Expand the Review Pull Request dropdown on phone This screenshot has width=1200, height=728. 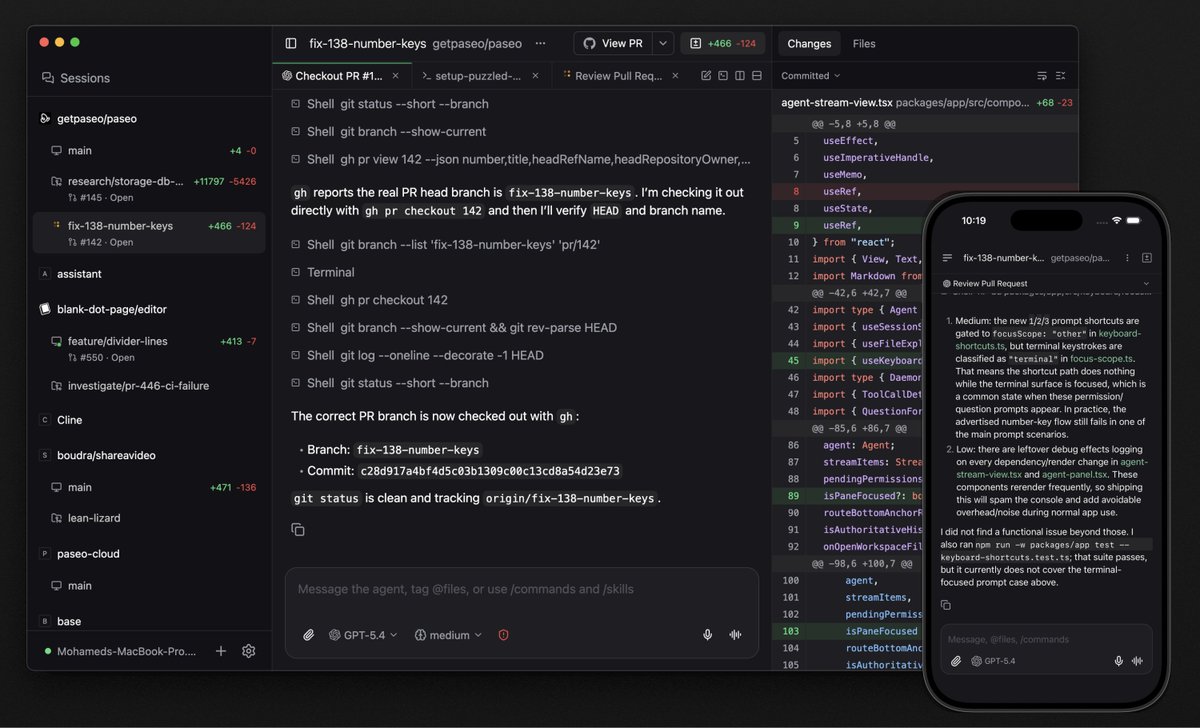1046,284
